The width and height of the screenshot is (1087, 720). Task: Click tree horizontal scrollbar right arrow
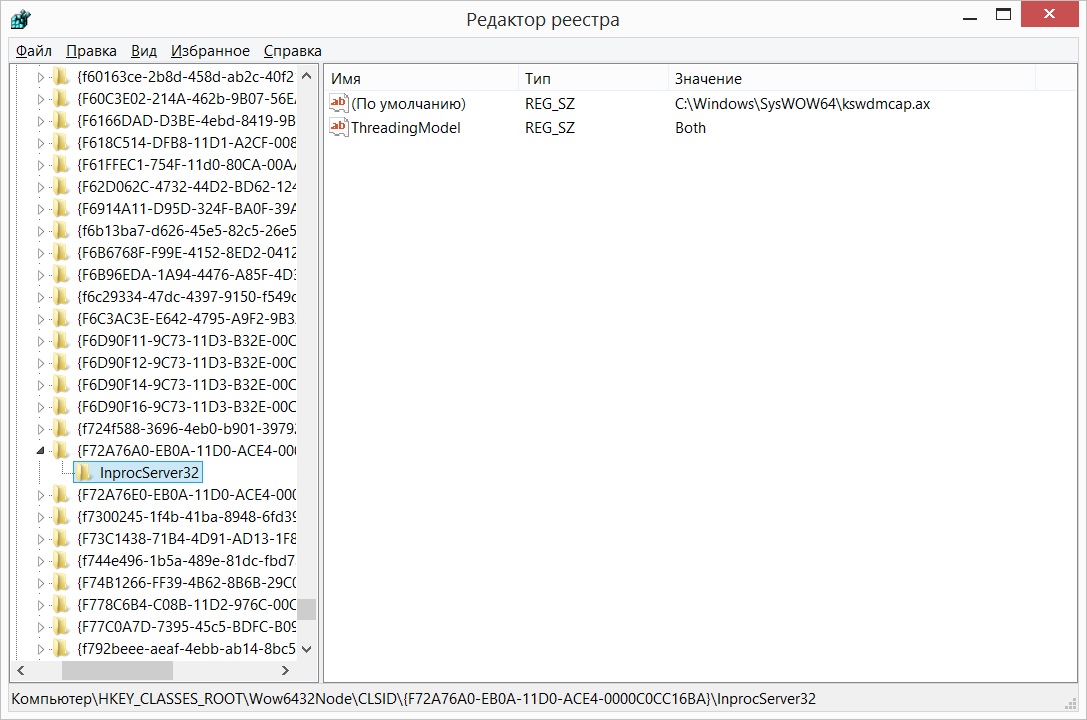285,671
